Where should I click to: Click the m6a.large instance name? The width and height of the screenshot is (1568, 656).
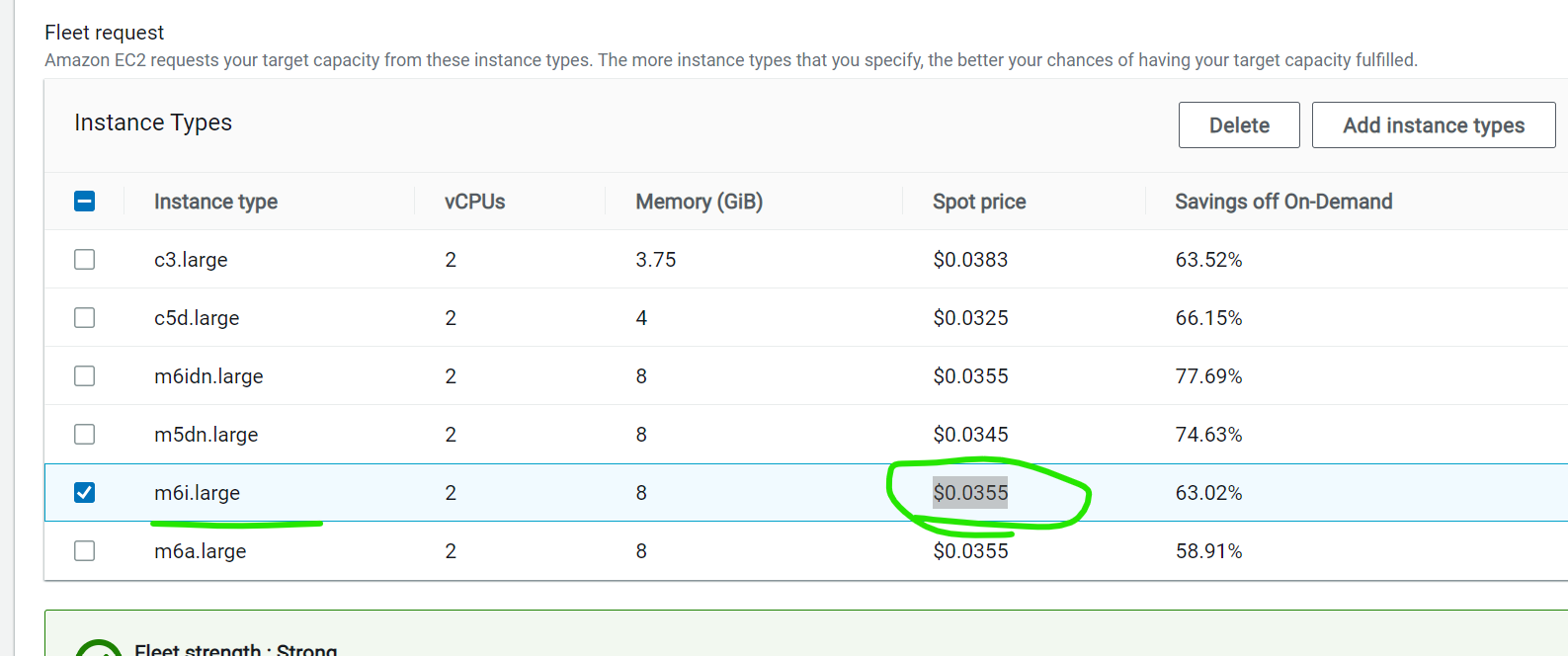click(200, 551)
